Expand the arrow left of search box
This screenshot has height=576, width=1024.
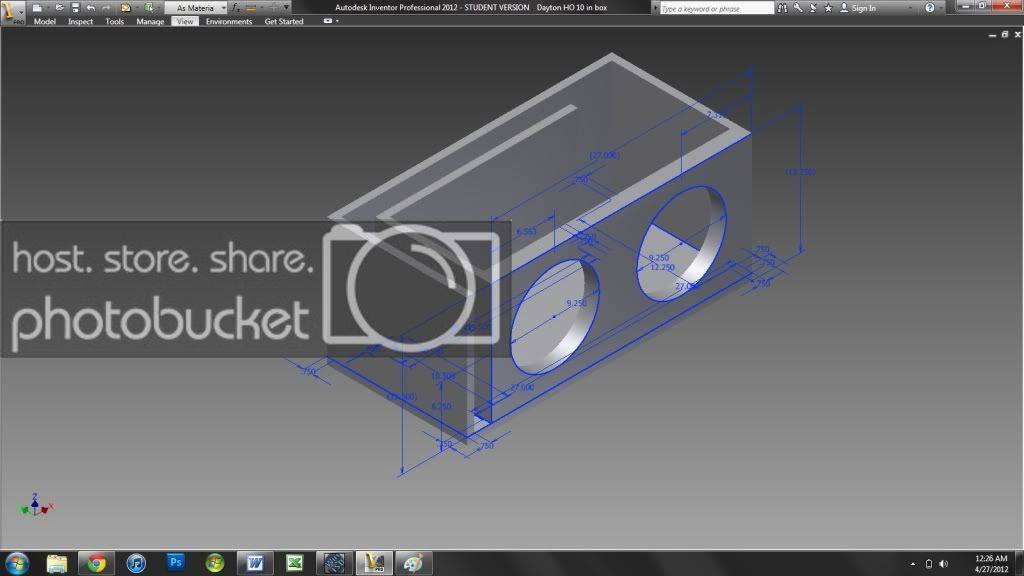(655, 8)
